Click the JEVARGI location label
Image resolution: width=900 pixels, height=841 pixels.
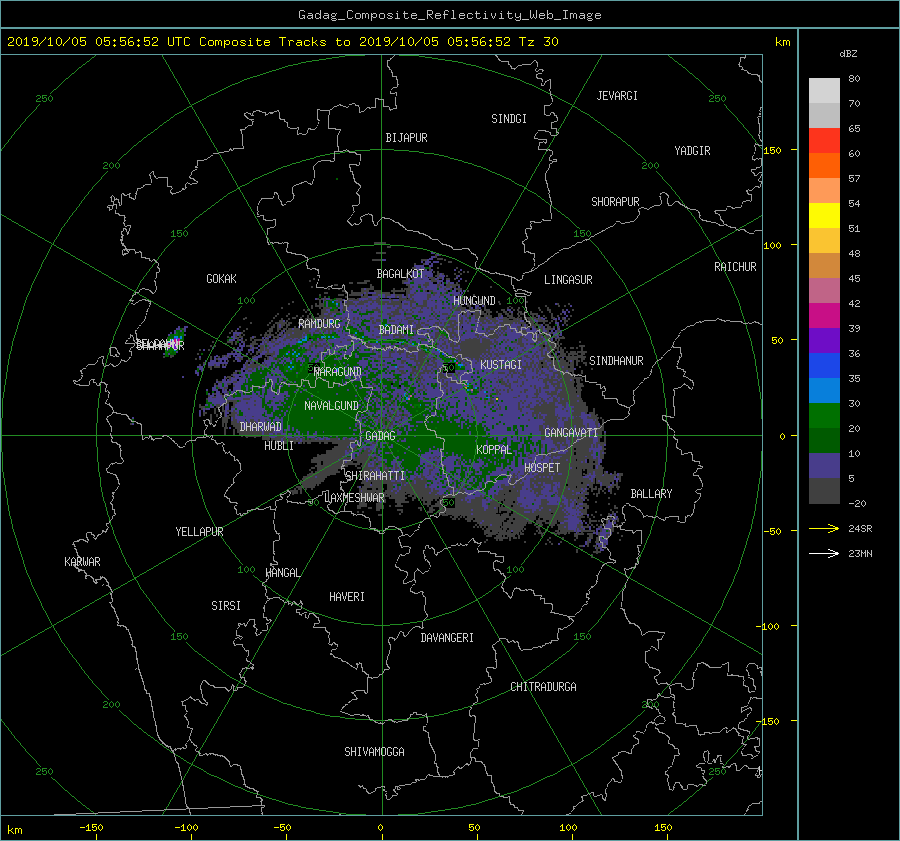(x=617, y=96)
